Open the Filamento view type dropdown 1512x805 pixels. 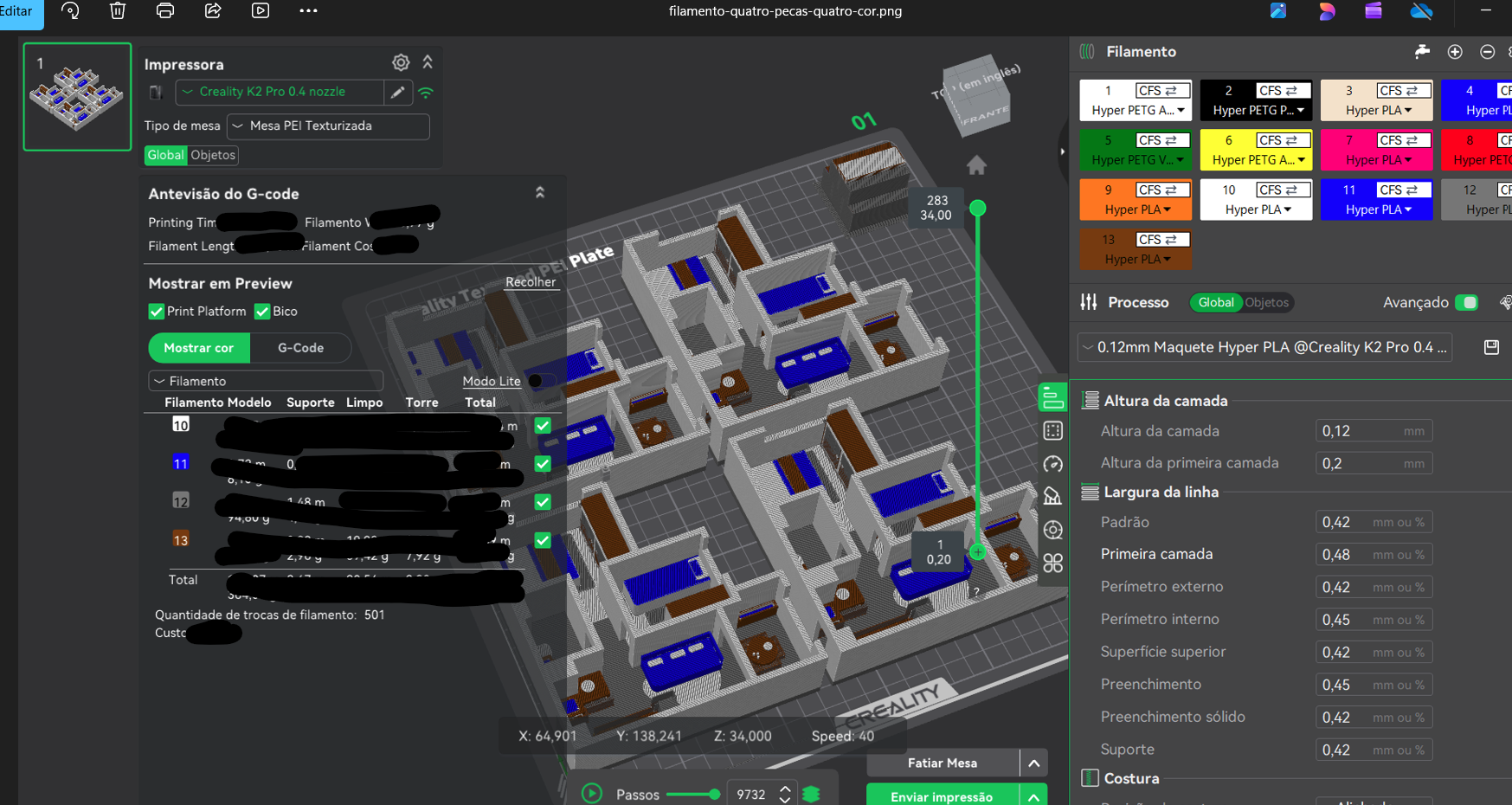tap(266, 381)
